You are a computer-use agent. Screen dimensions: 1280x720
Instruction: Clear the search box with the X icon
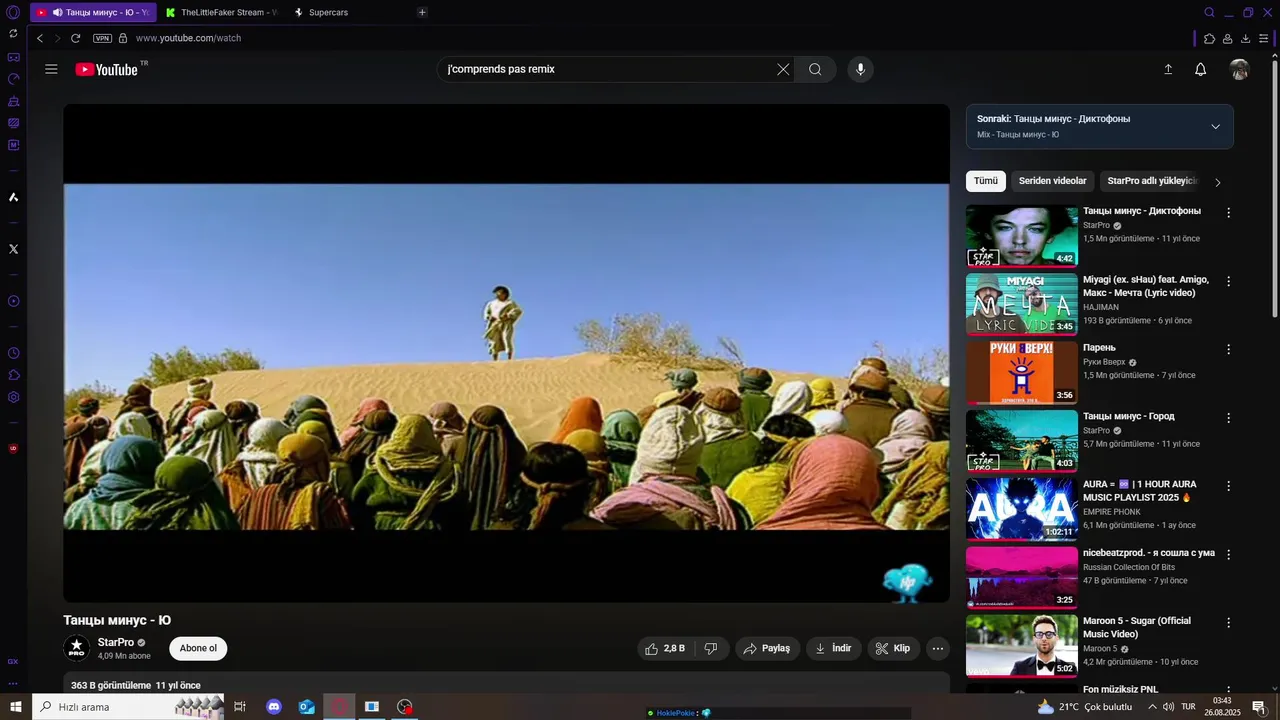click(783, 69)
